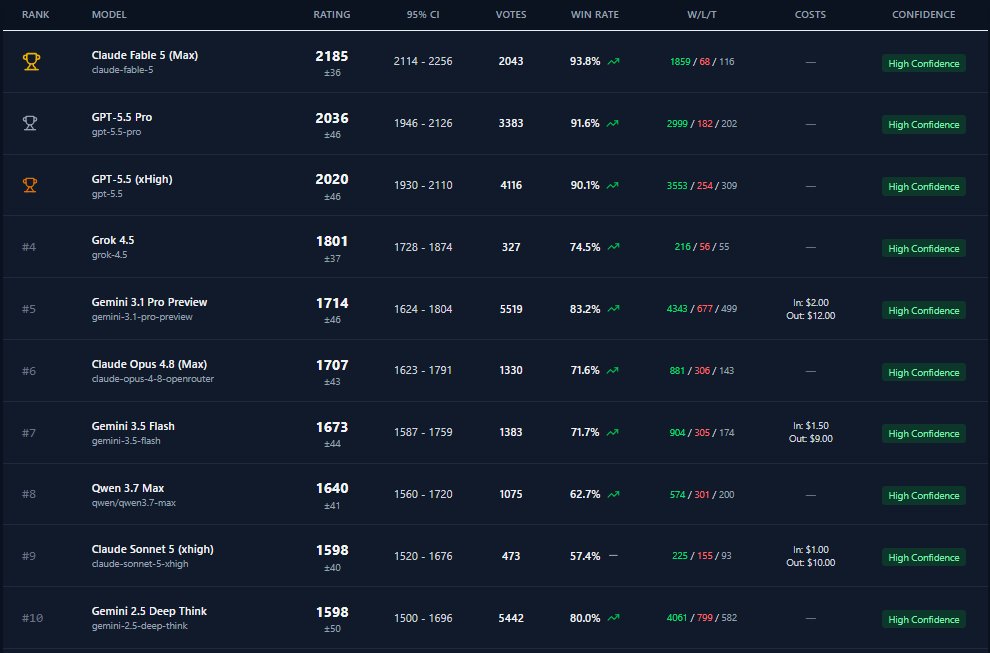Click the flat trend dash beside 57.4%

pyautogui.click(x=613, y=556)
